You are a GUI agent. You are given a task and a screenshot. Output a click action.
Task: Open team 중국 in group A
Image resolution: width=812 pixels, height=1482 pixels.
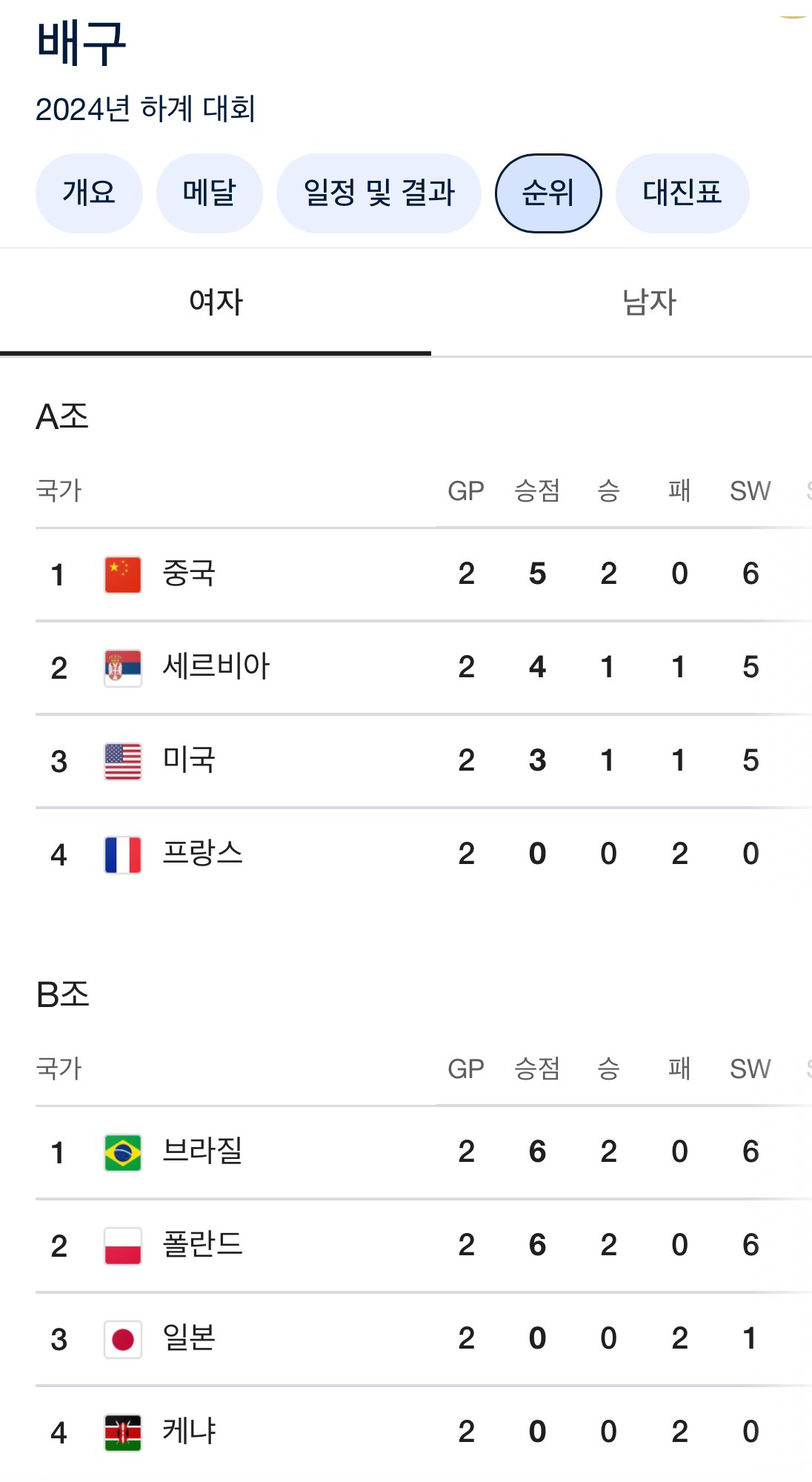(189, 574)
